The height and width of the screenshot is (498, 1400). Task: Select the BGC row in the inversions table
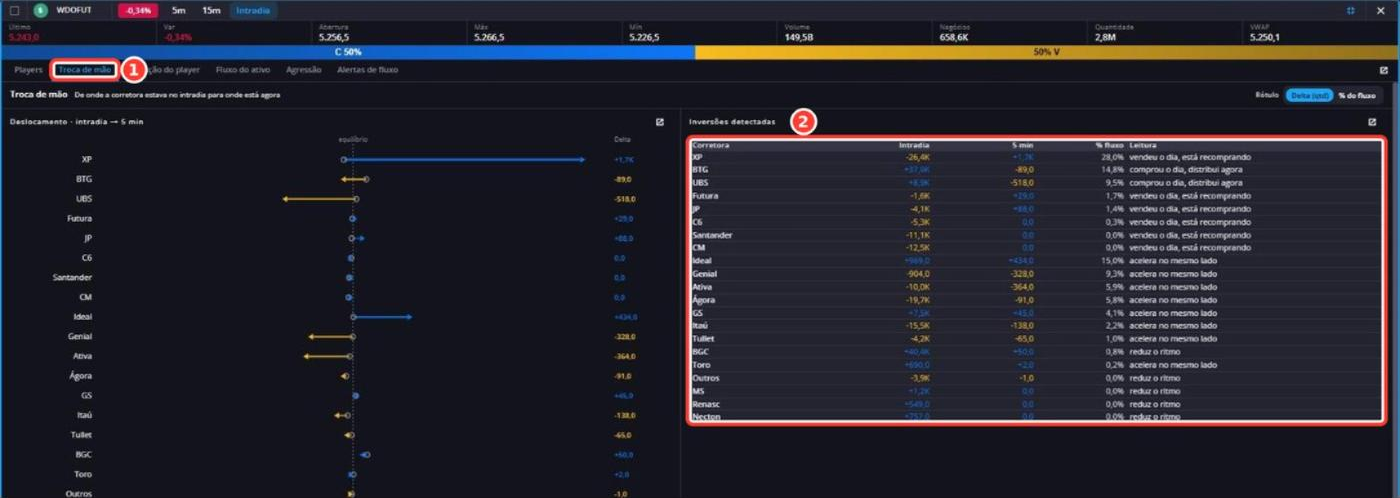(x=1036, y=352)
